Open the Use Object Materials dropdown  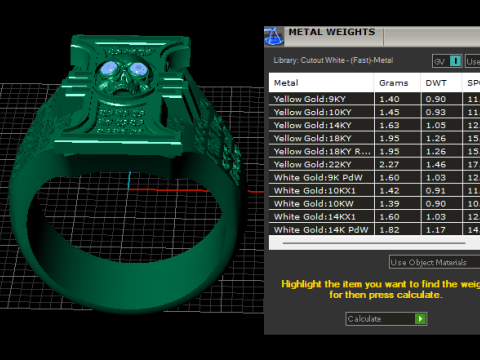[435, 262]
